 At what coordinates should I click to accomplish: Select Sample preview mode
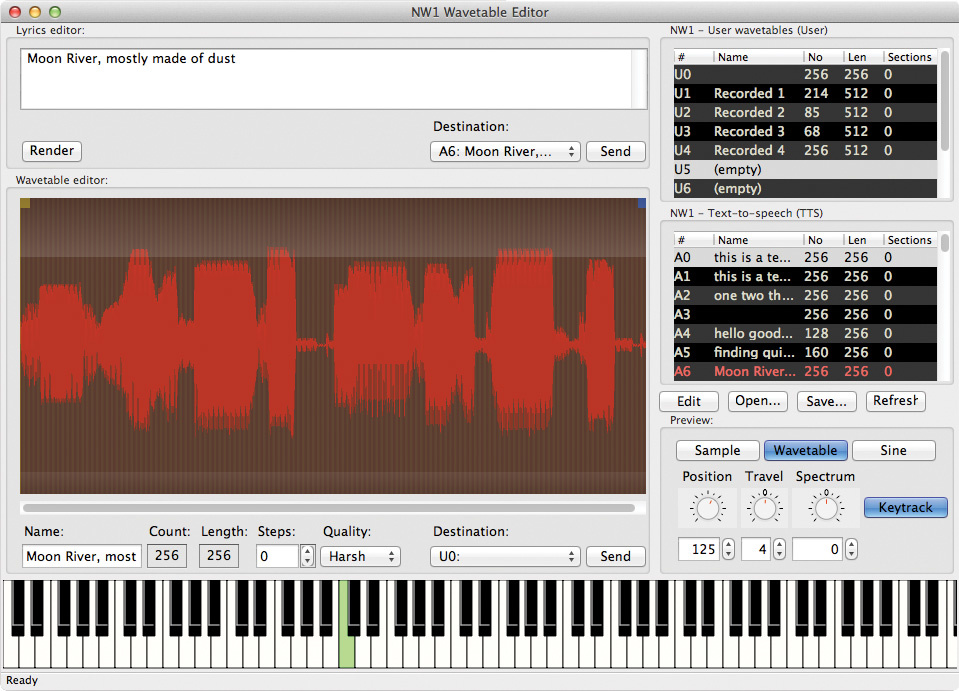[717, 451]
